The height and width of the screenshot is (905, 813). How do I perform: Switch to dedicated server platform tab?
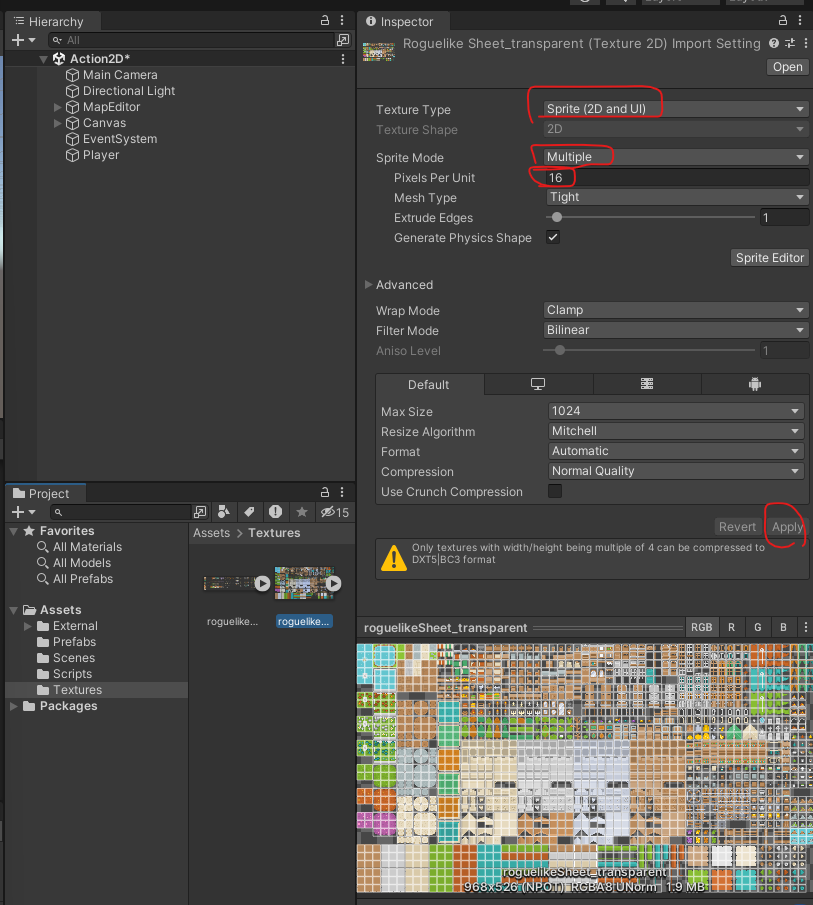click(647, 384)
